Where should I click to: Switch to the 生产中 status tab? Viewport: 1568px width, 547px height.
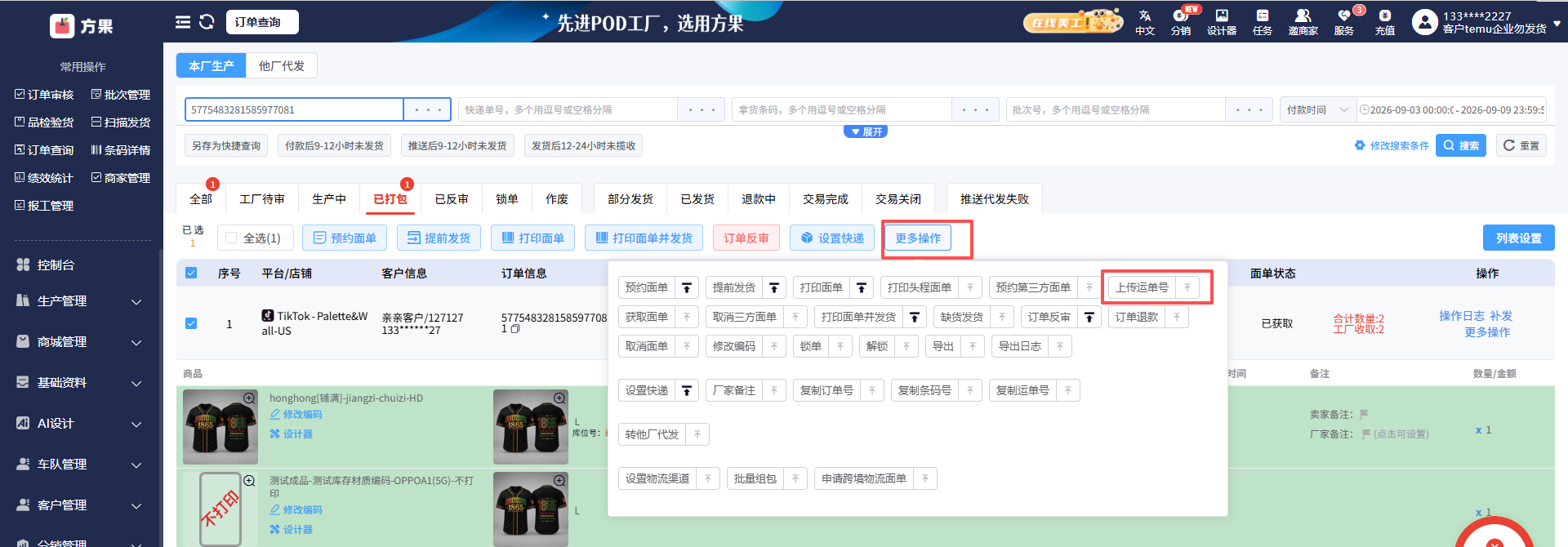(329, 199)
